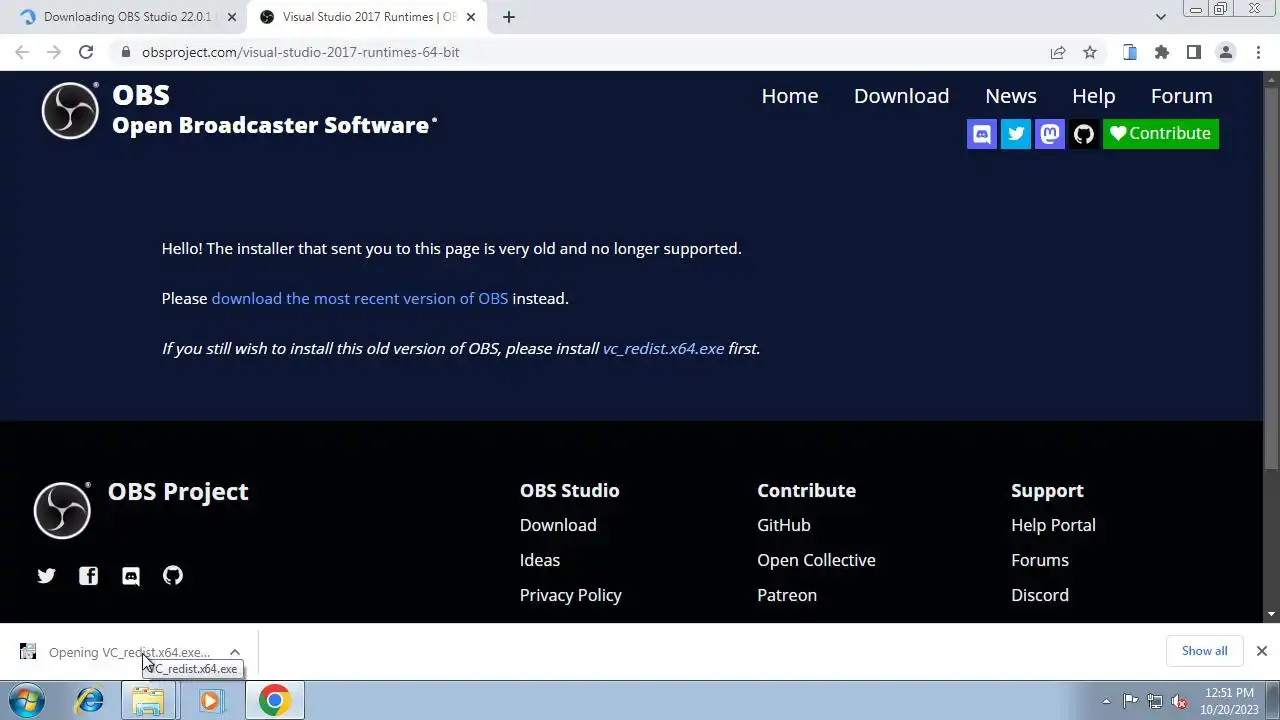This screenshot has width=1280, height=720.
Task: Open Help in site navigation
Action: [1093, 96]
